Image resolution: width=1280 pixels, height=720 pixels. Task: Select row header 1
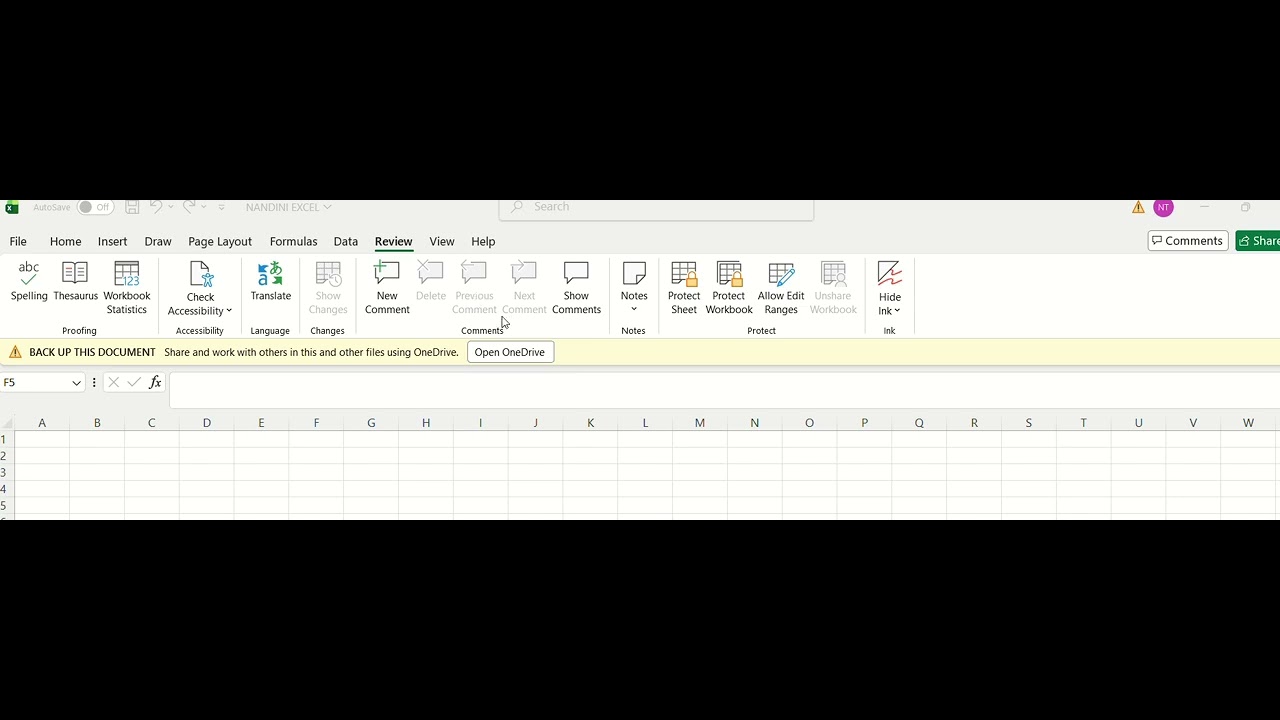pos(5,440)
